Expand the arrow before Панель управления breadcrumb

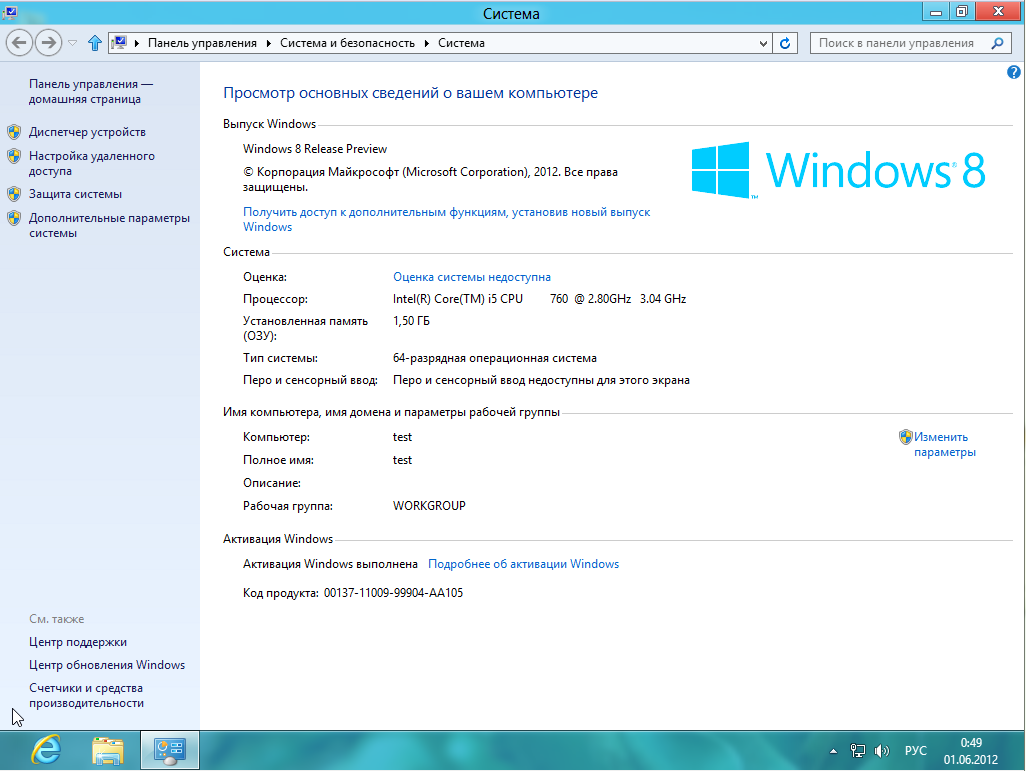(137, 43)
